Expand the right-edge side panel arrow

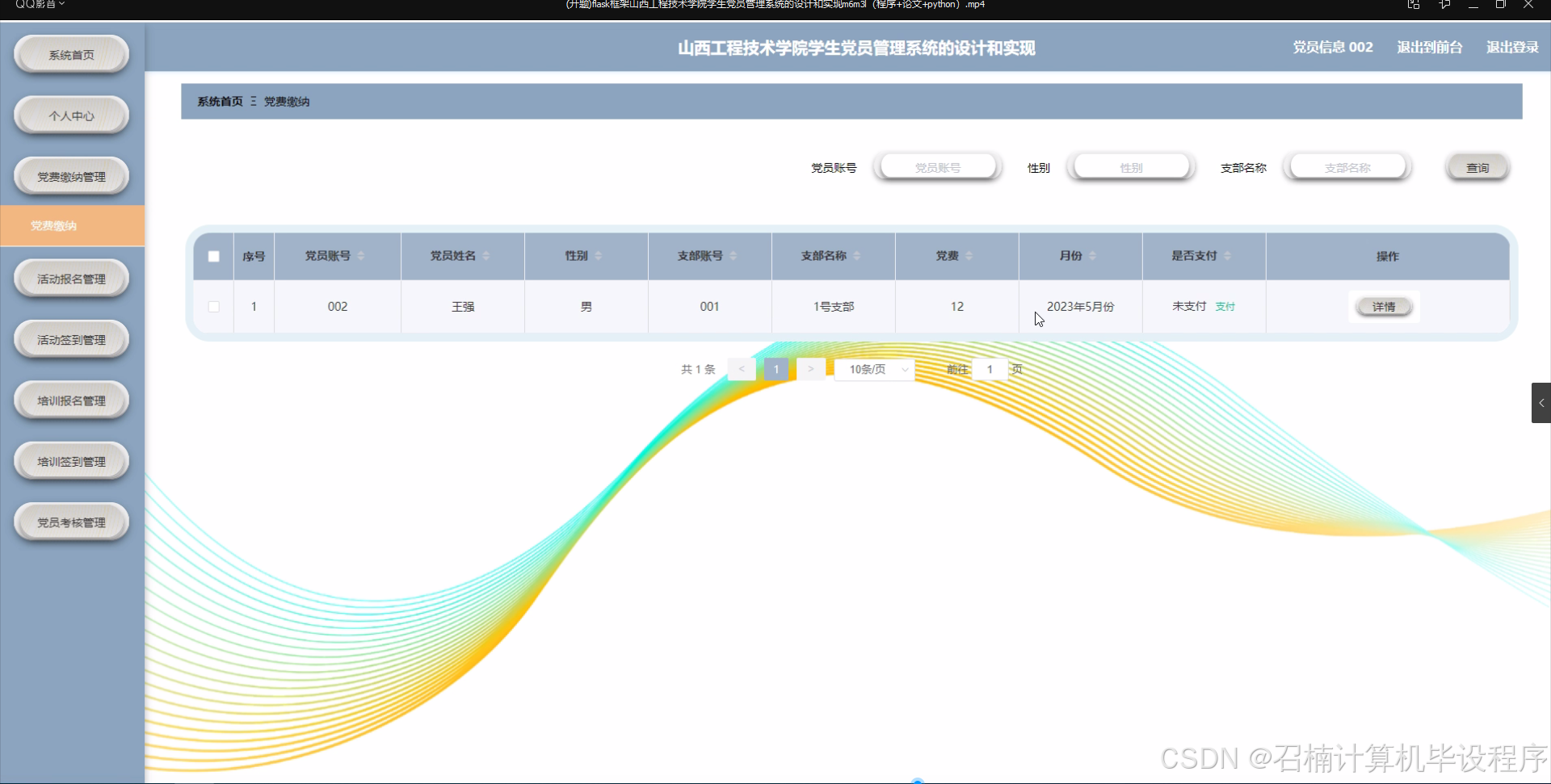(1541, 403)
